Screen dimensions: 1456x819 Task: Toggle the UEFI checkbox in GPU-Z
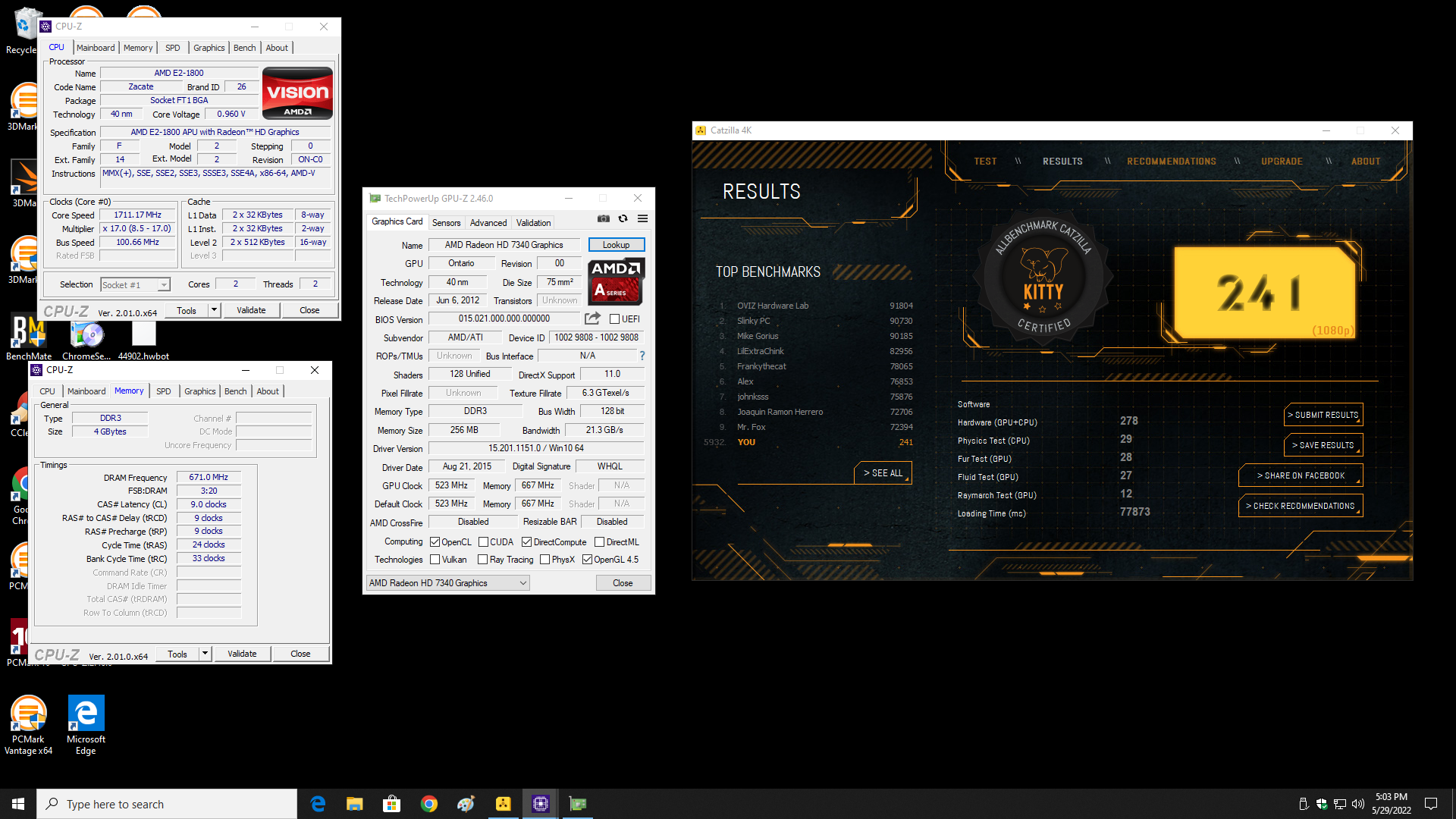(614, 319)
